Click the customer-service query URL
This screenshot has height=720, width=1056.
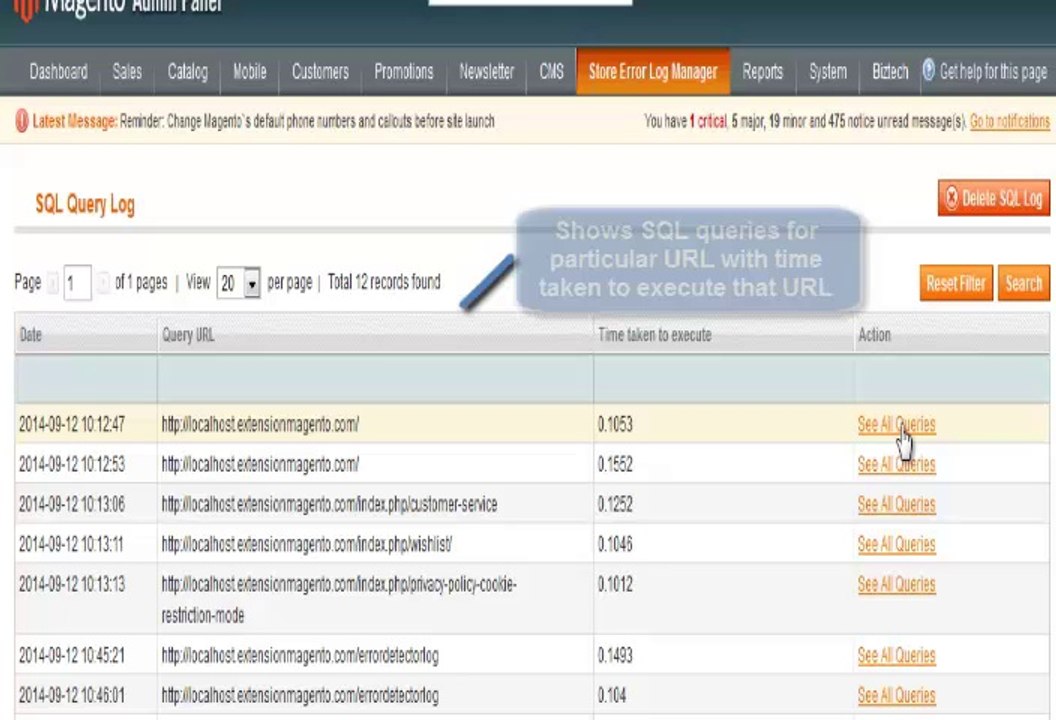[x=329, y=504]
